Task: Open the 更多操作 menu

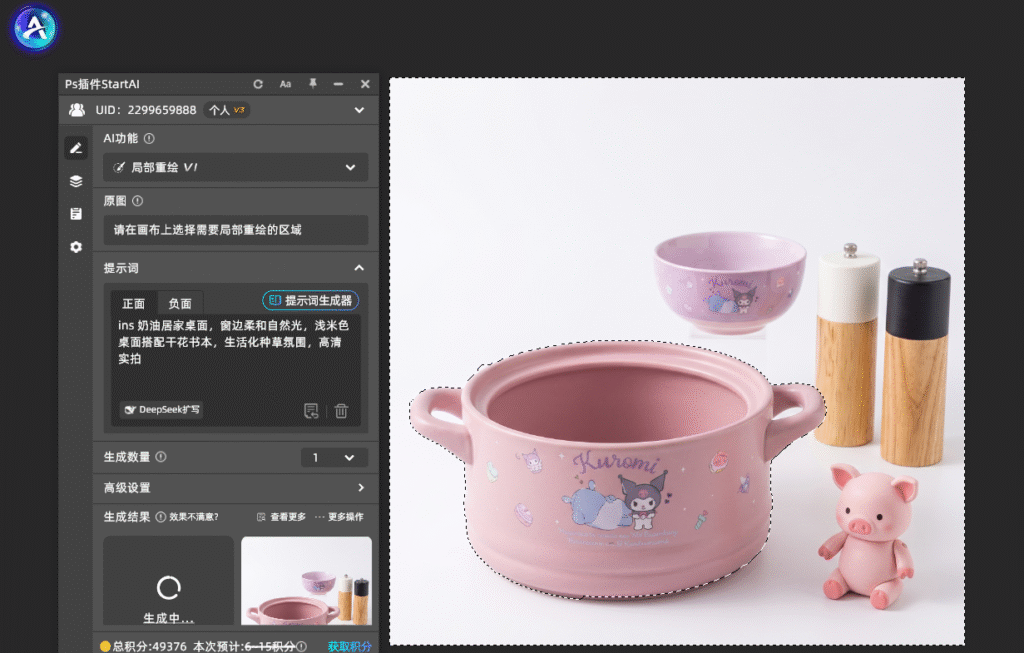Action: click(339, 517)
